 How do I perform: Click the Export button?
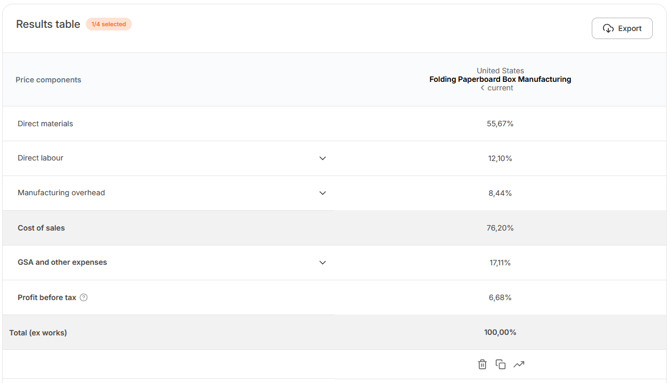[x=622, y=28]
